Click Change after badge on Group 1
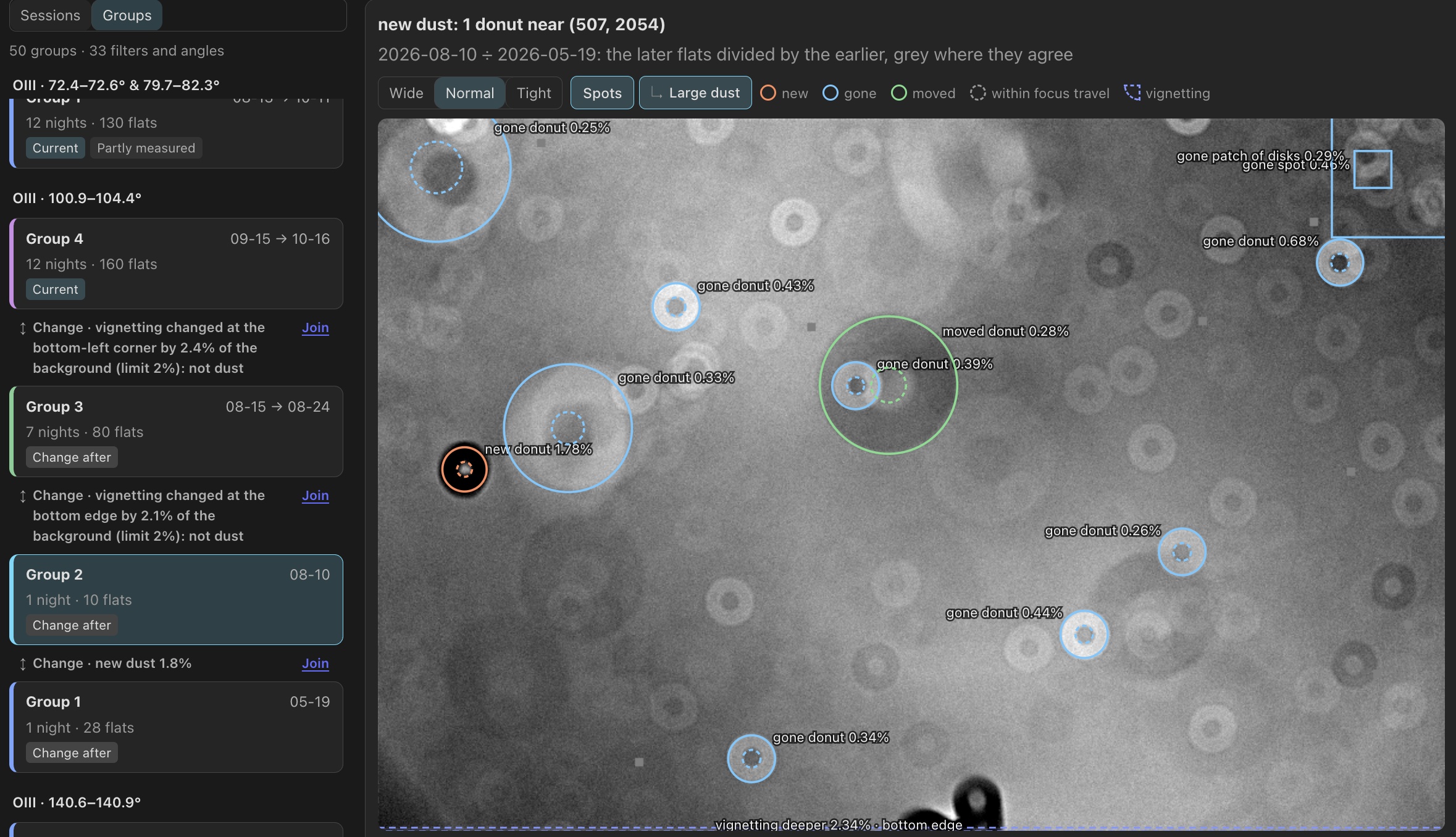 (72, 753)
